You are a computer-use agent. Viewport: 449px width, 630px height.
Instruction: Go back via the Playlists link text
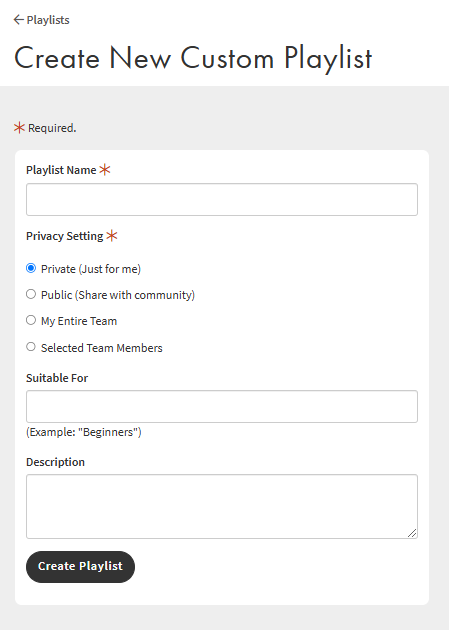48,20
